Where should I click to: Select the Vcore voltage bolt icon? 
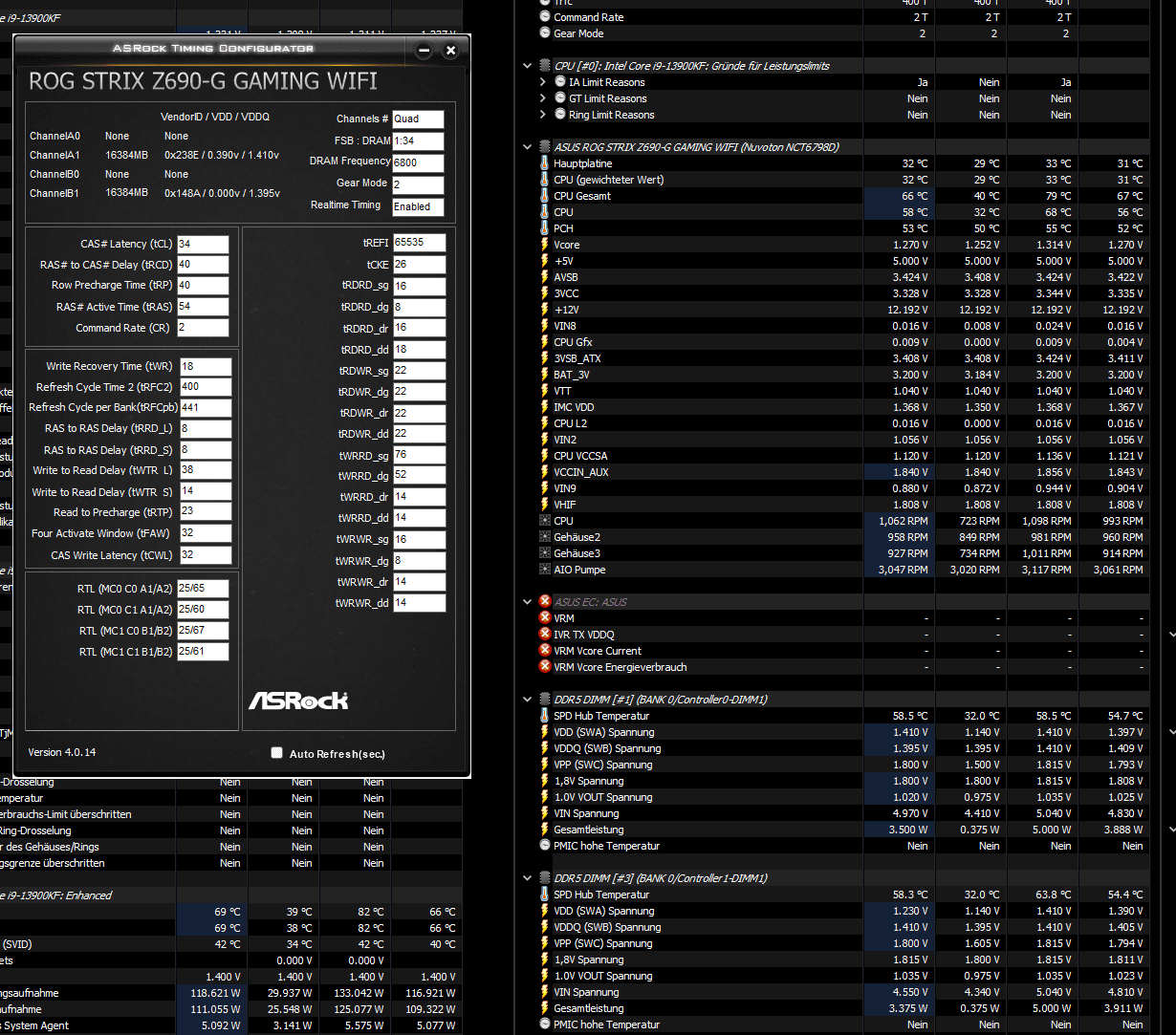(545, 245)
